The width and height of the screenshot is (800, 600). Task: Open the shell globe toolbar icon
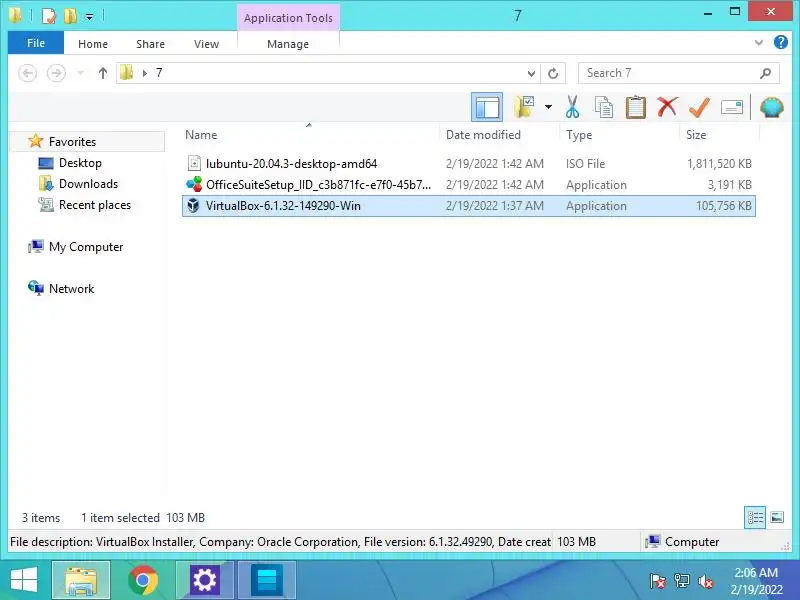coord(771,107)
